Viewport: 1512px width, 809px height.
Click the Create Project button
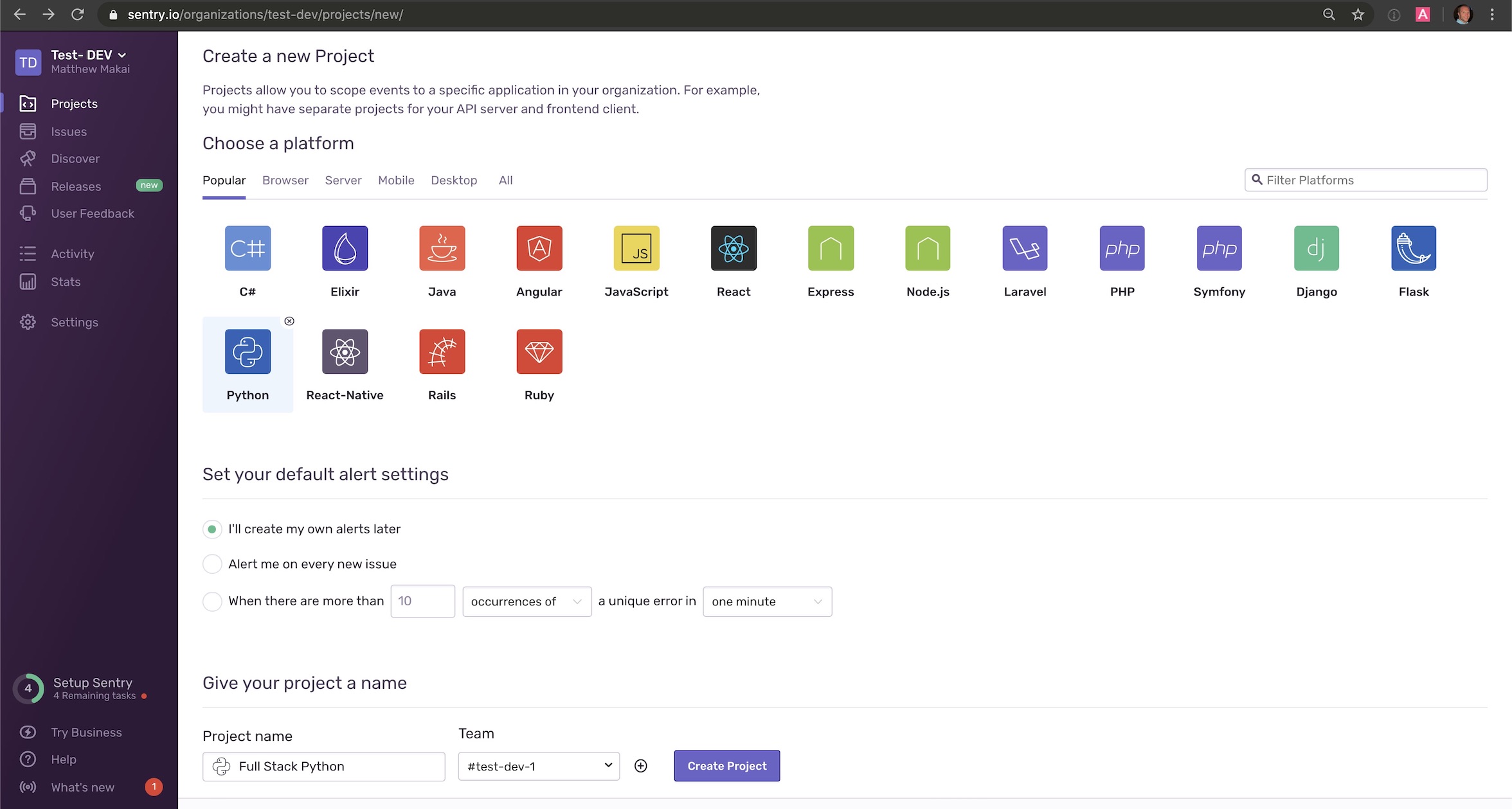(726, 766)
